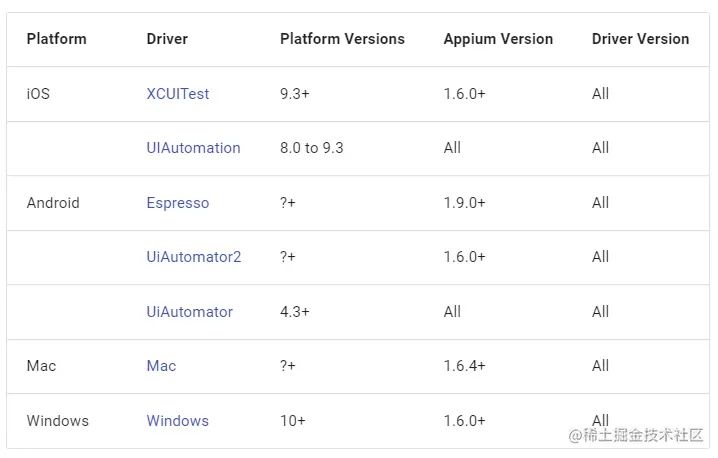Select the 10+ platform version cell
This screenshot has width=718, height=458.
(x=293, y=421)
